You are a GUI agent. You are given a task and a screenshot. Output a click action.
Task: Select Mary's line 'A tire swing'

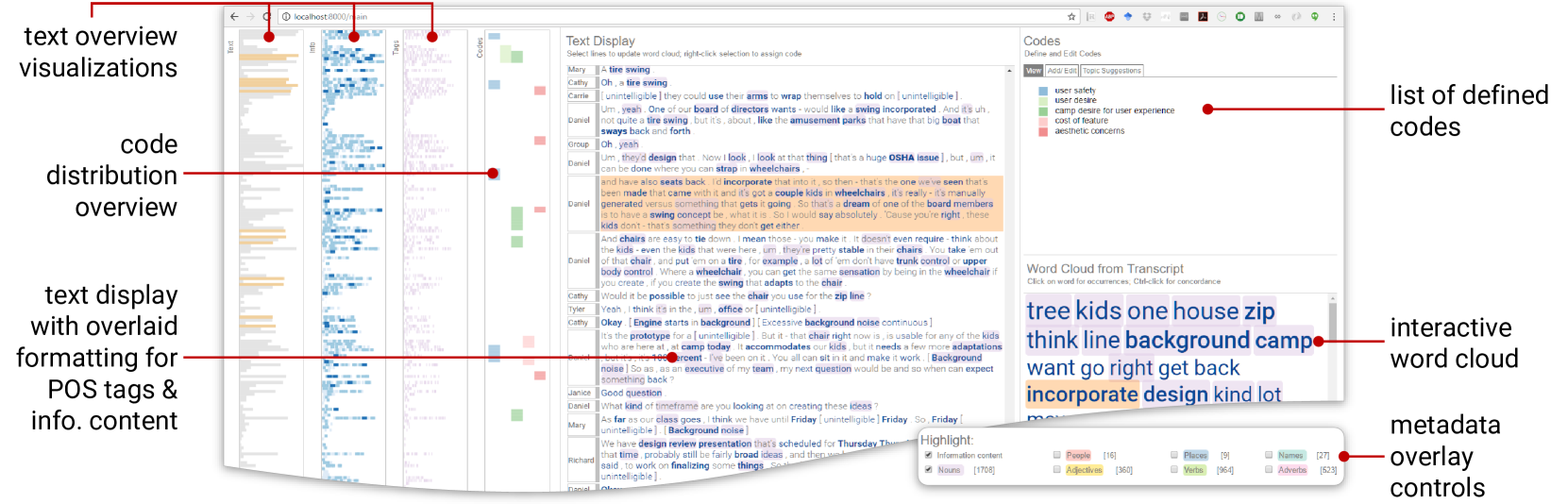point(785,70)
